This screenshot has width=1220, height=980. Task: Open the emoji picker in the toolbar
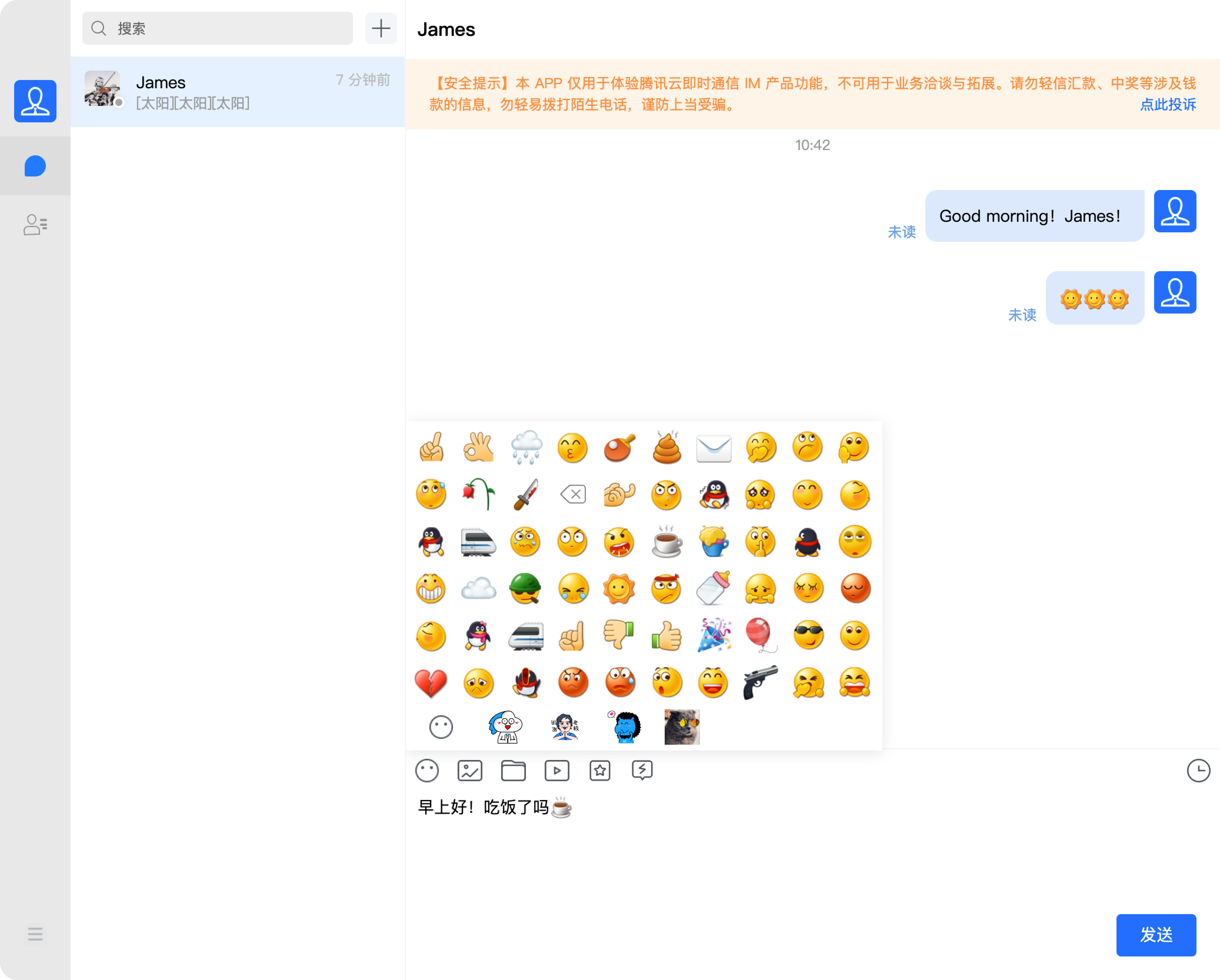[427, 771]
